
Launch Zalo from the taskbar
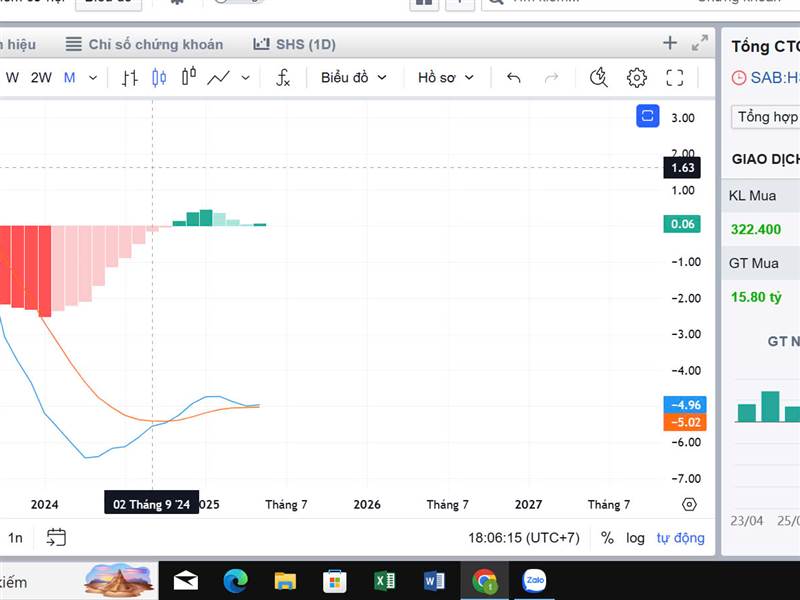[534, 581]
